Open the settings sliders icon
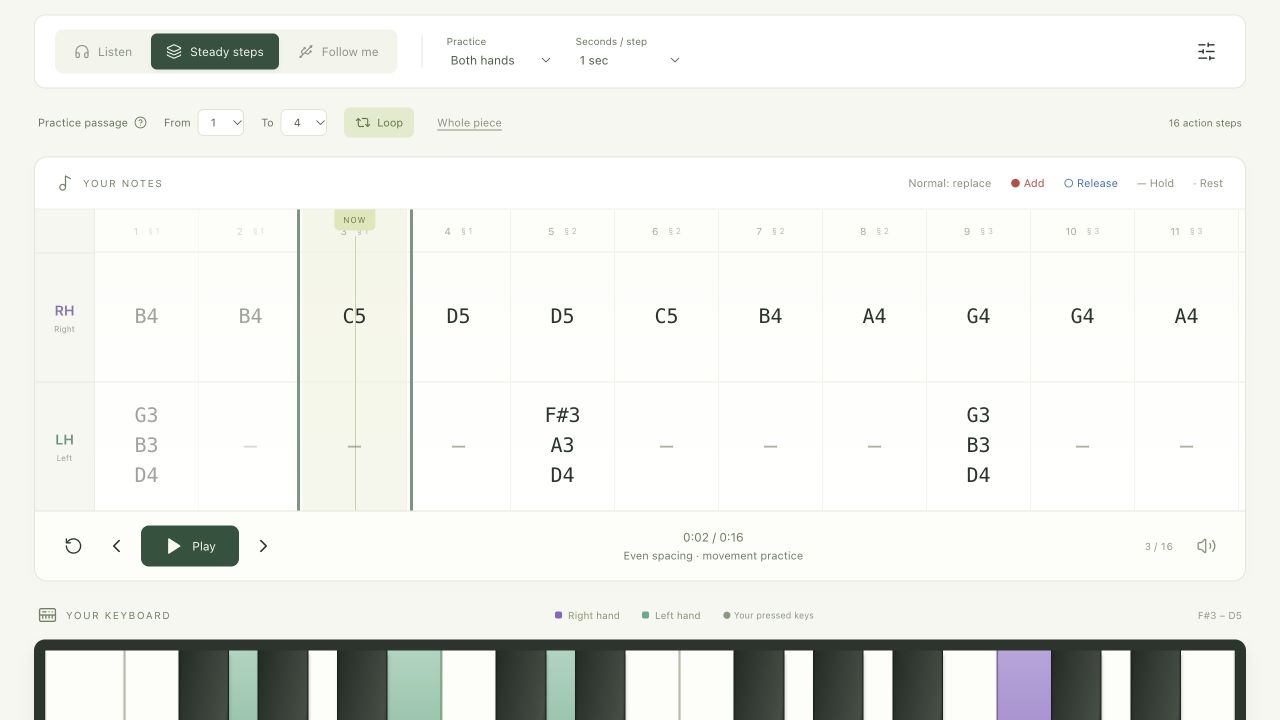 pos(1206,52)
